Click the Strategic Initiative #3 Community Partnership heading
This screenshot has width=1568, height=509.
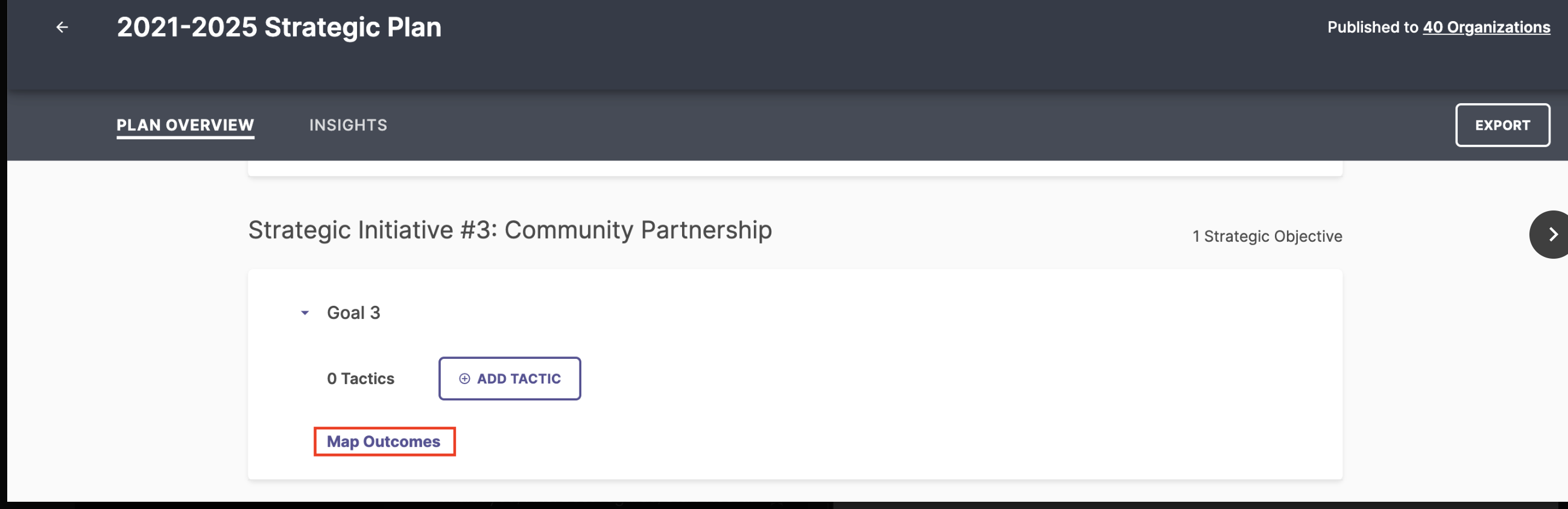(x=510, y=230)
